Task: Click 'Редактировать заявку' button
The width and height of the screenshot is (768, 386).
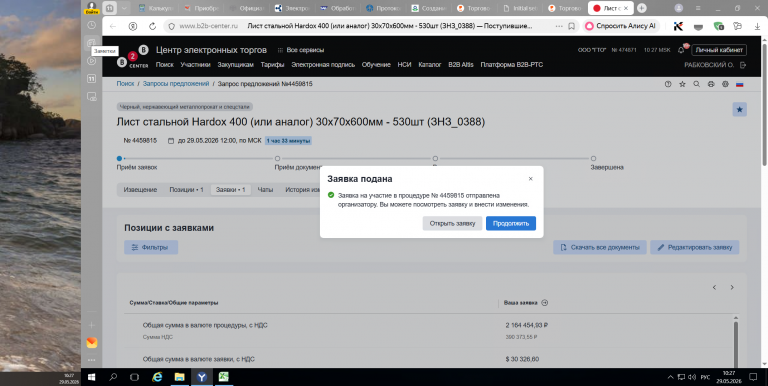Action: (695, 247)
